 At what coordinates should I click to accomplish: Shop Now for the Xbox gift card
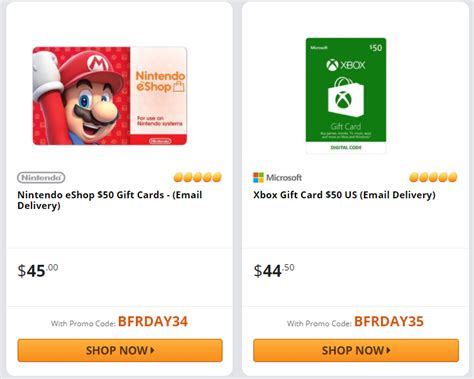pos(356,350)
